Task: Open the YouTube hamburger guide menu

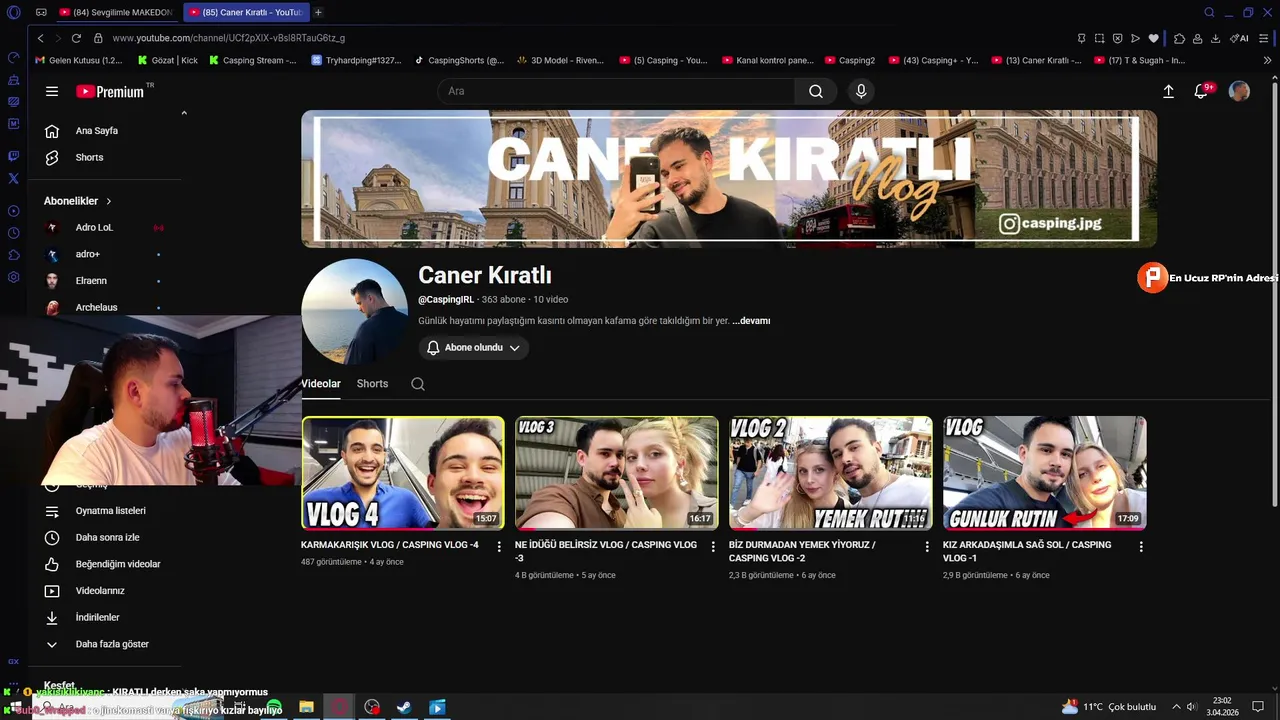Action: 52,91
